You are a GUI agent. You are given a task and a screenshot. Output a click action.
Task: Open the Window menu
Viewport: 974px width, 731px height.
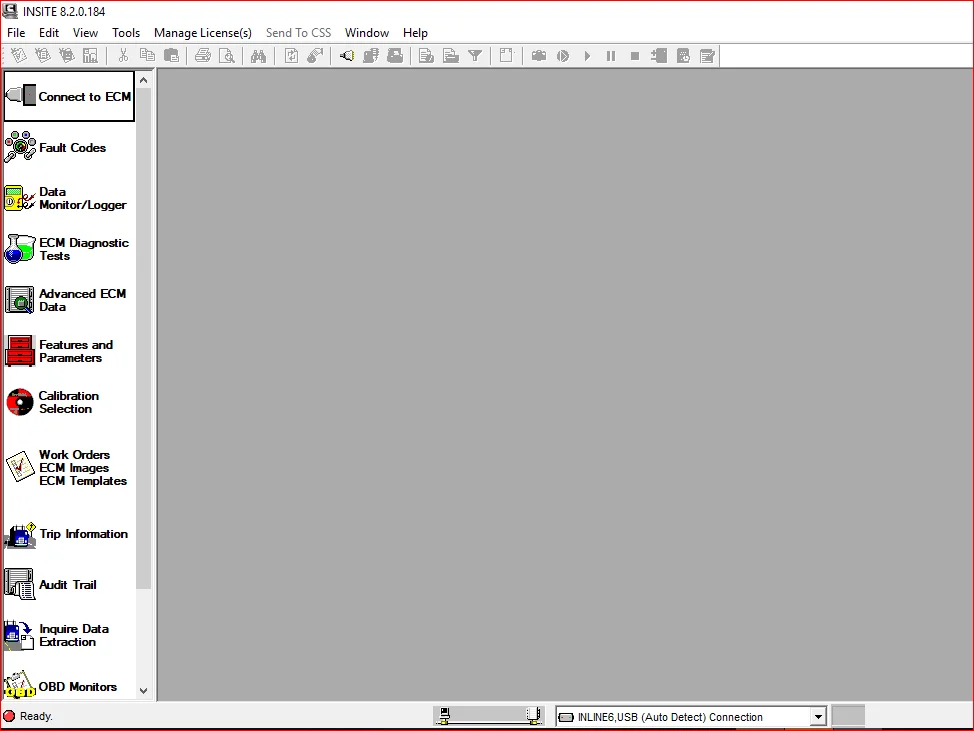(x=366, y=33)
